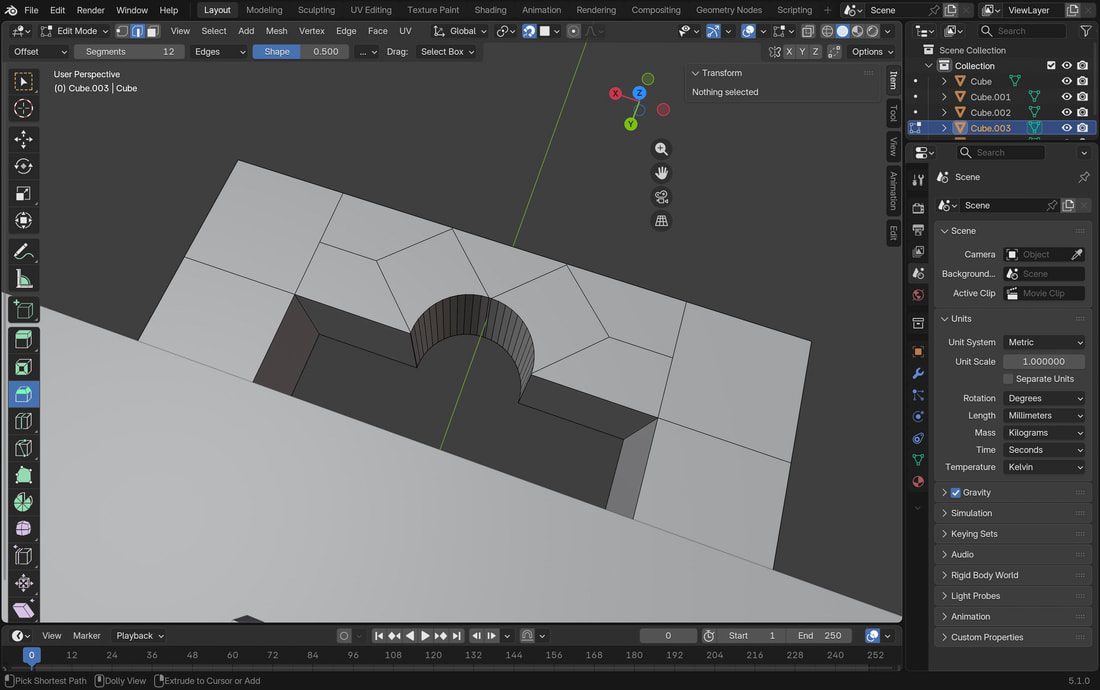Switch to the Sculpting workspace tab
This screenshot has width=1100, height=690.
coord(316,10)
